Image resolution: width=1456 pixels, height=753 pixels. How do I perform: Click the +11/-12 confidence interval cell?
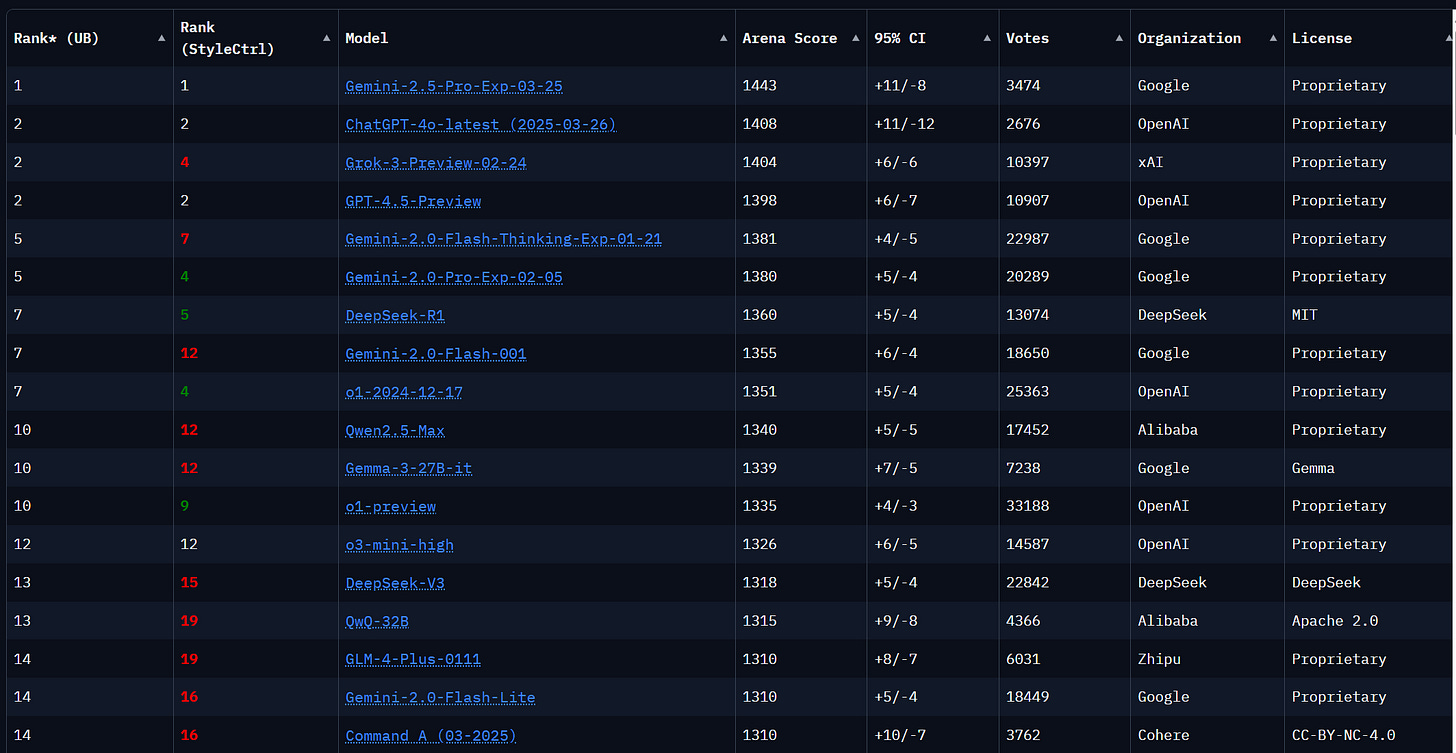(904, 124)
